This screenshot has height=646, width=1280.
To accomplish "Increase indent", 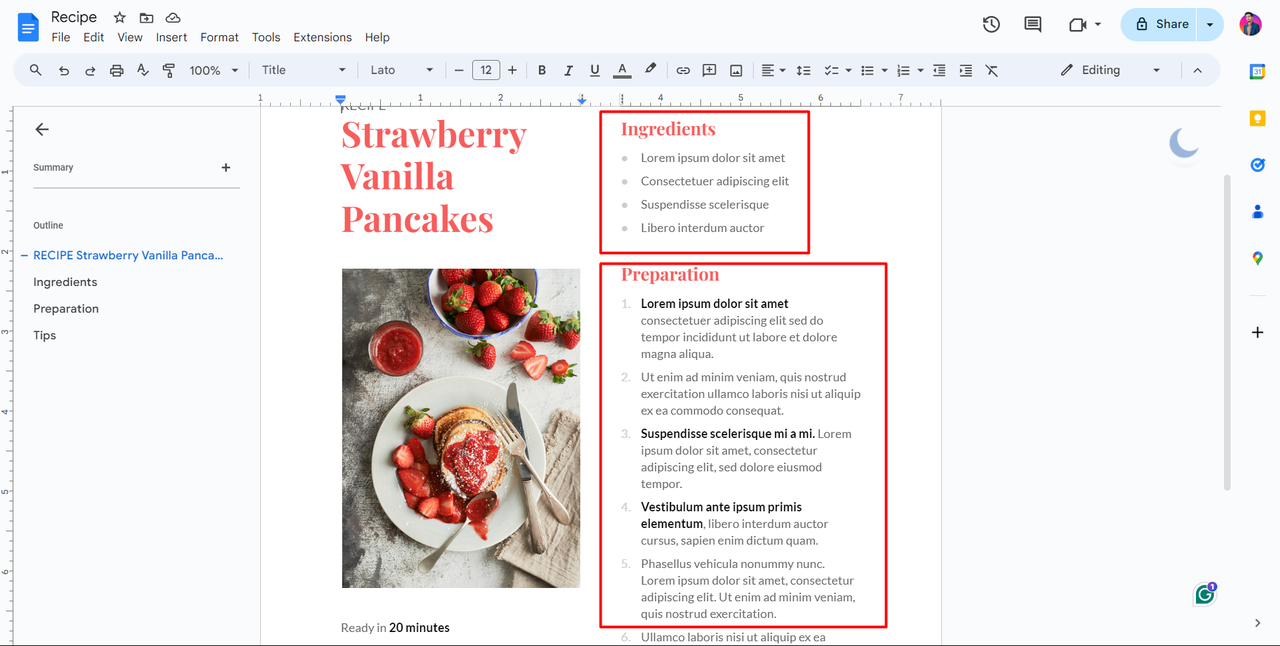I will click(965, 70).
